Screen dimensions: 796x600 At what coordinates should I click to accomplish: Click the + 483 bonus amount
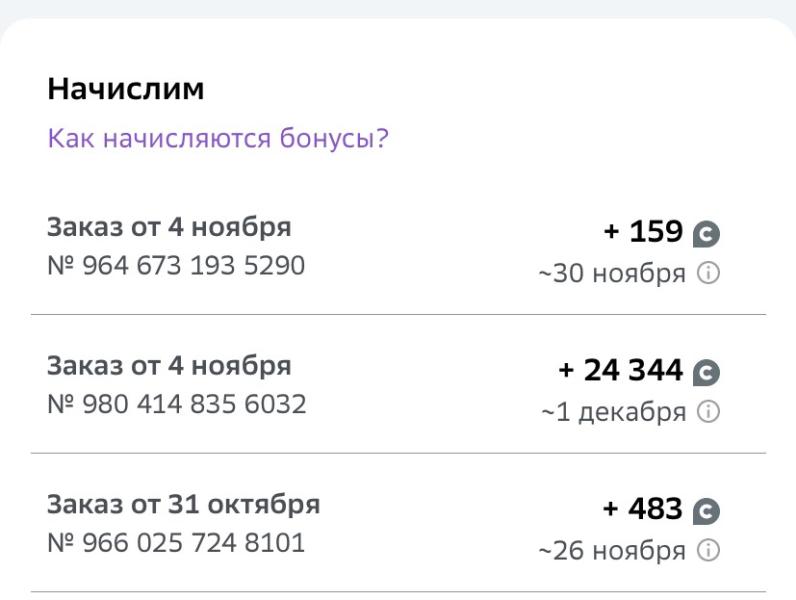coord(642,509)
